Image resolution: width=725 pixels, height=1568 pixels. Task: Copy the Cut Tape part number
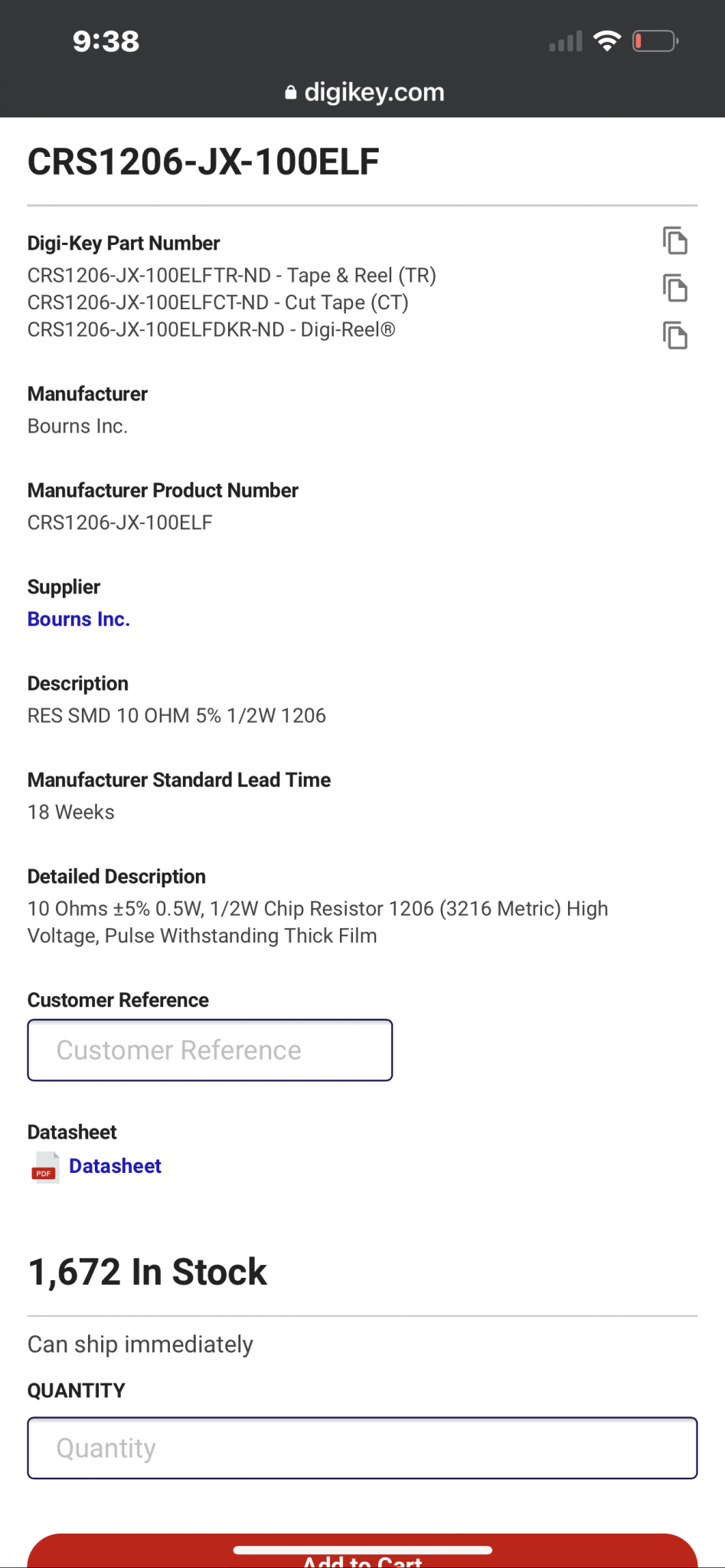point(674,289)
